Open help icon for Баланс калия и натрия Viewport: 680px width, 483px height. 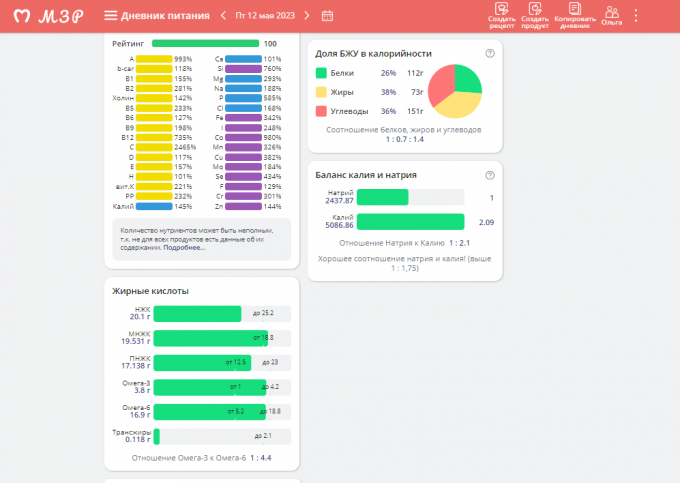coord(489,175)
